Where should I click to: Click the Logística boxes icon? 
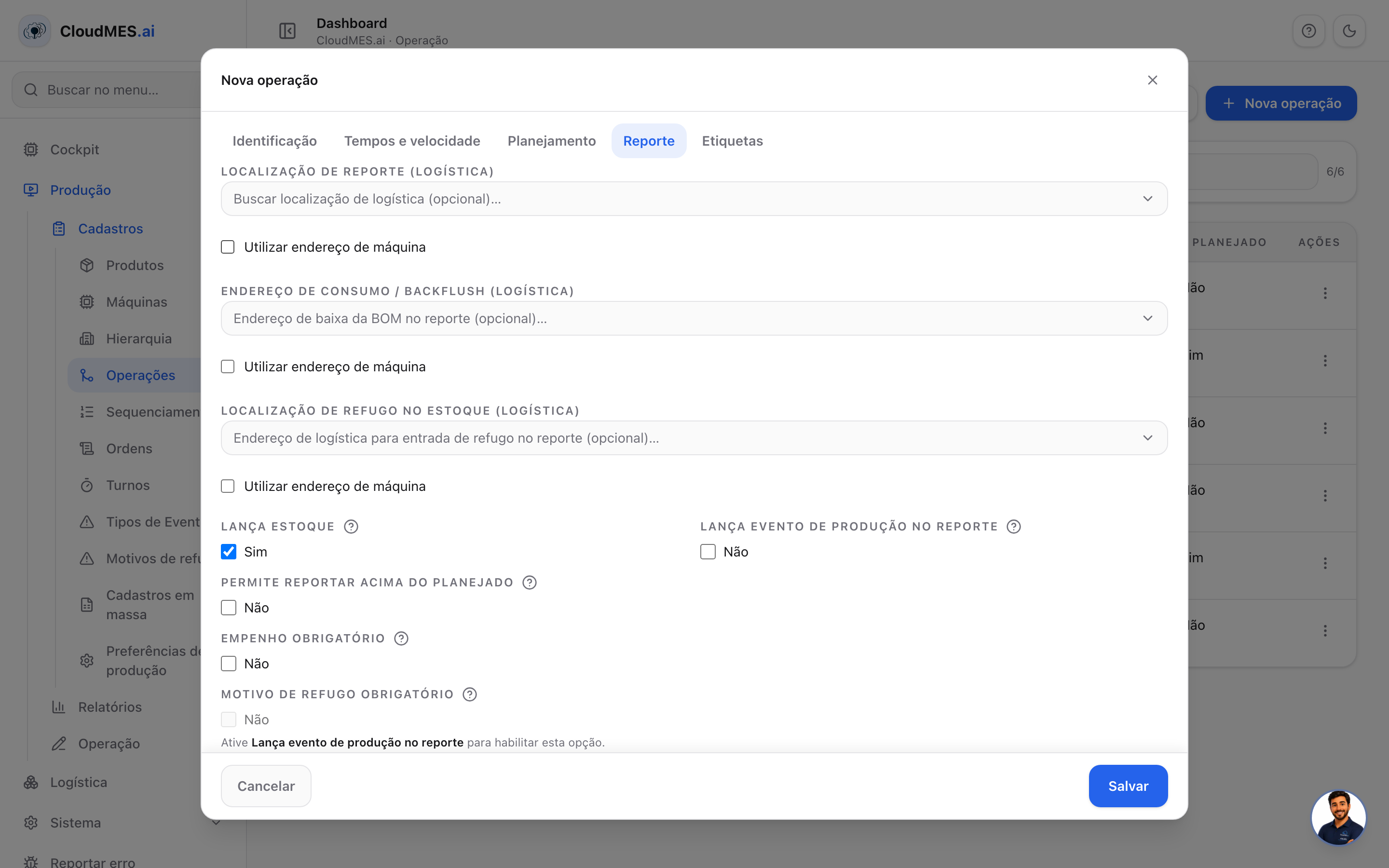pyautogui.click(x=31, y=783)
